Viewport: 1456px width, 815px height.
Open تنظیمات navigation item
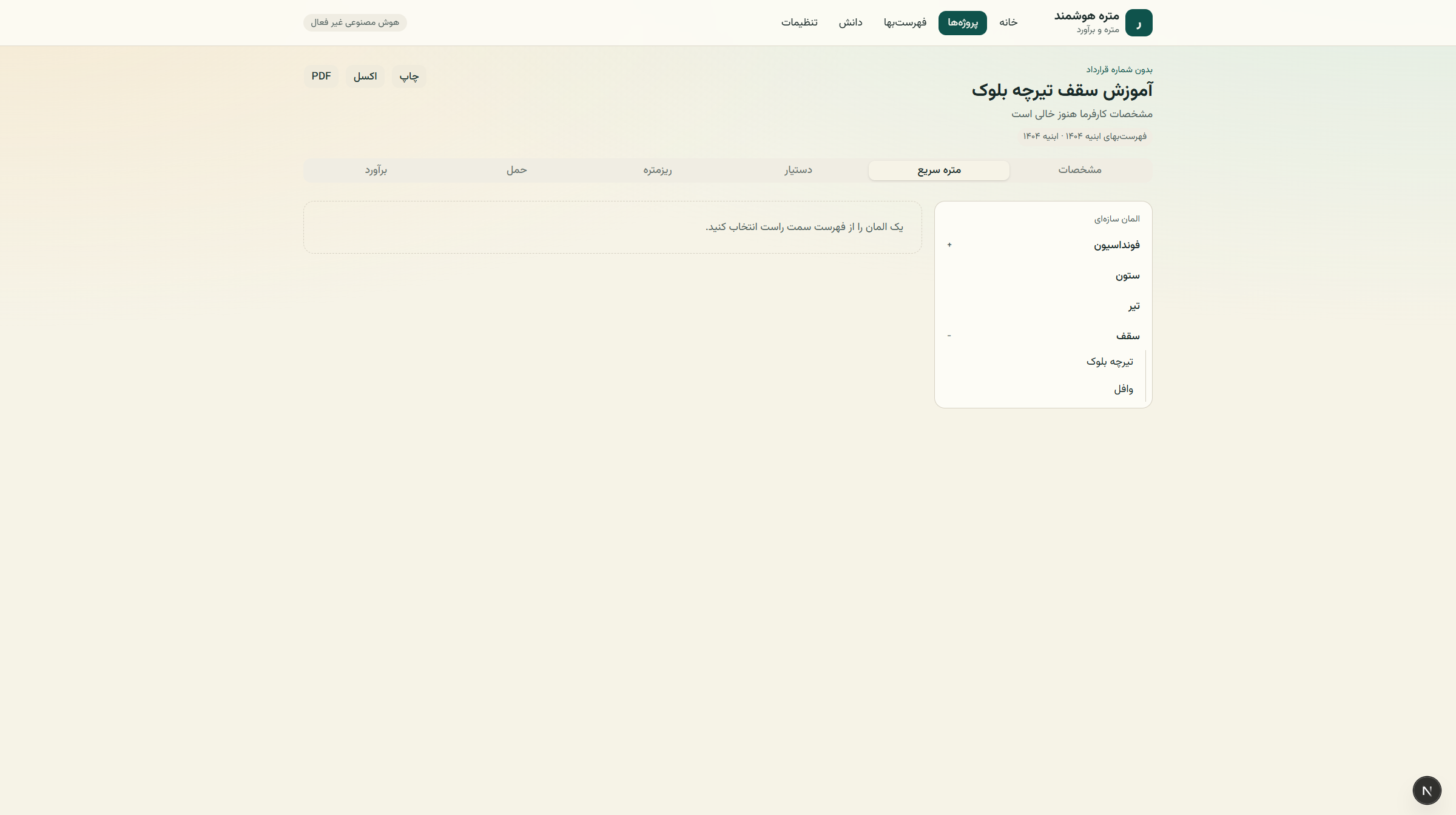800,22
